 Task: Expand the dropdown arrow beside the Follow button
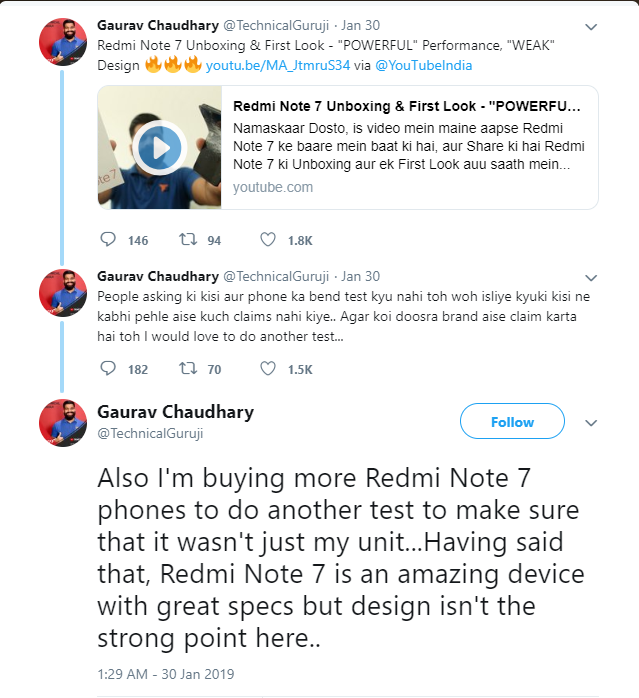coord(591,422)
